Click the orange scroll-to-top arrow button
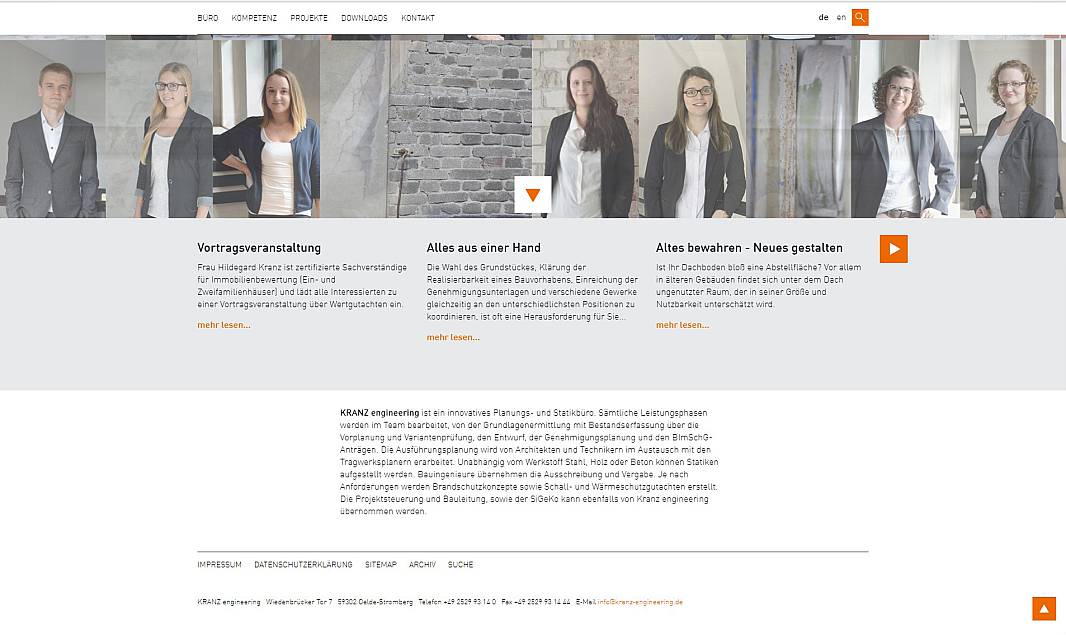 point(1044,608)
